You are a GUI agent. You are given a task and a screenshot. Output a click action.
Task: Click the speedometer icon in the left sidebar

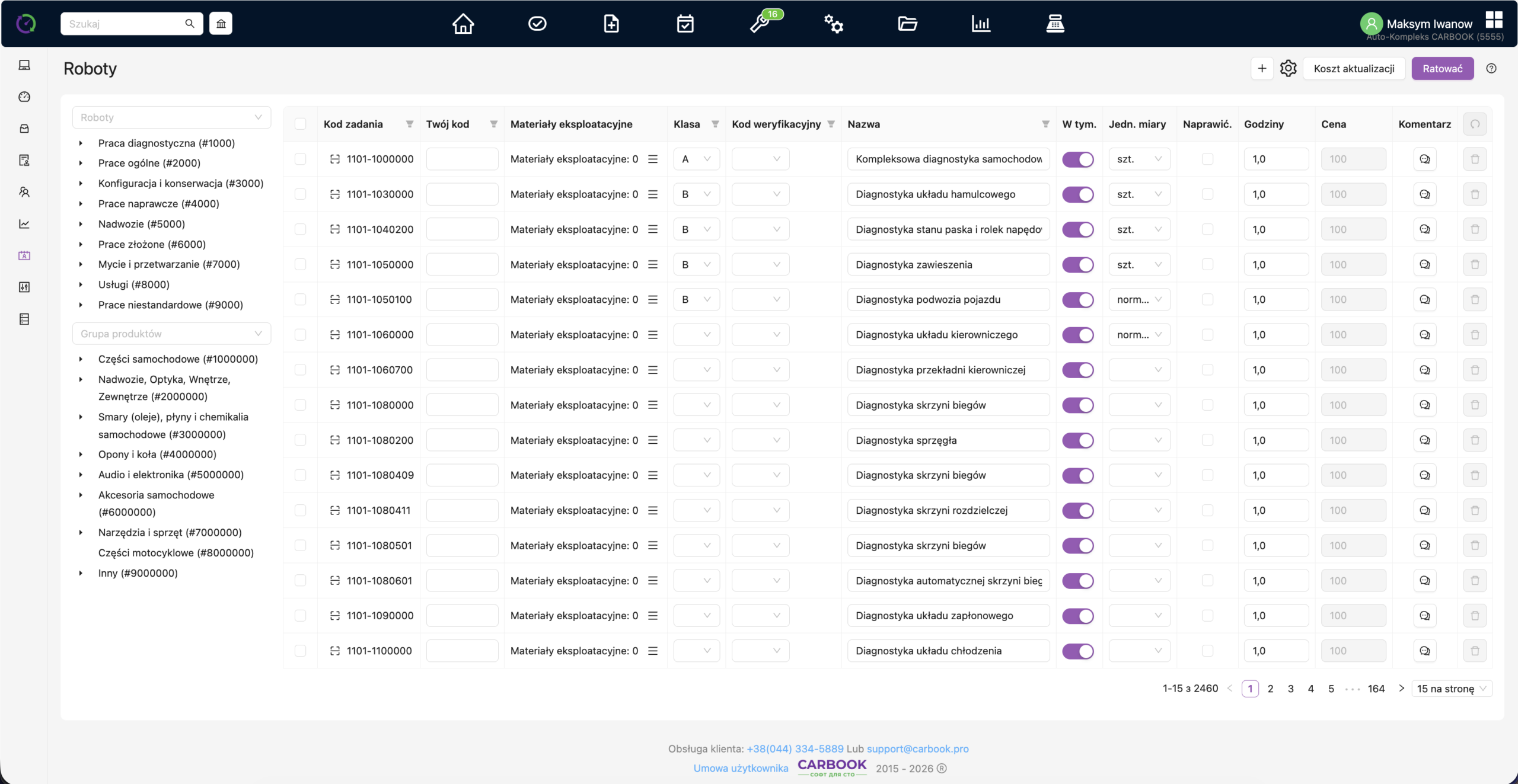pos(24,97)
